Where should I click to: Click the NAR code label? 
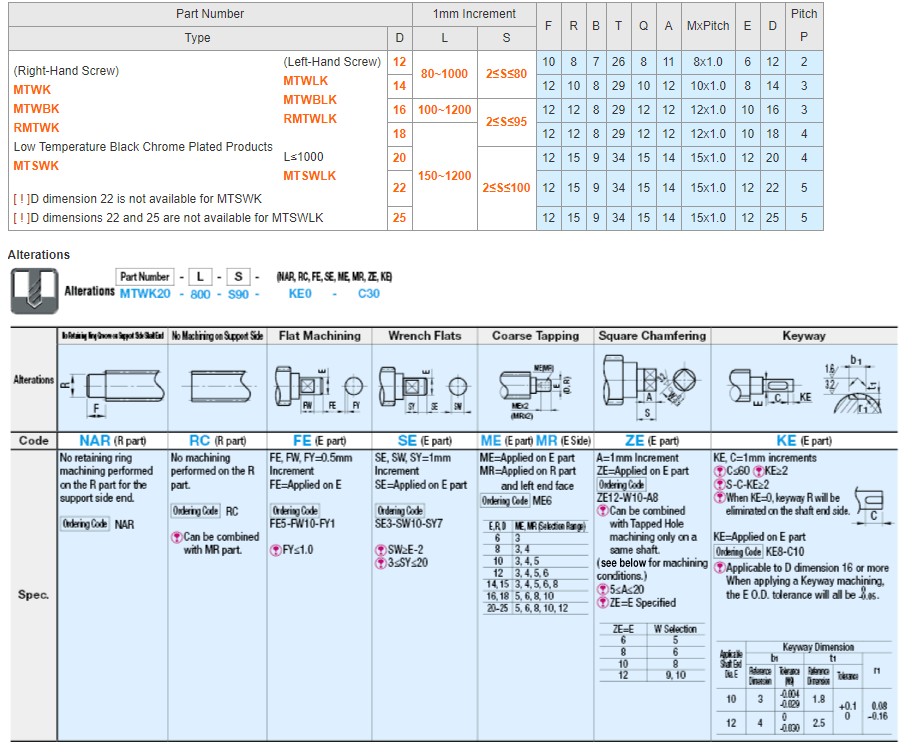[95, 441]
